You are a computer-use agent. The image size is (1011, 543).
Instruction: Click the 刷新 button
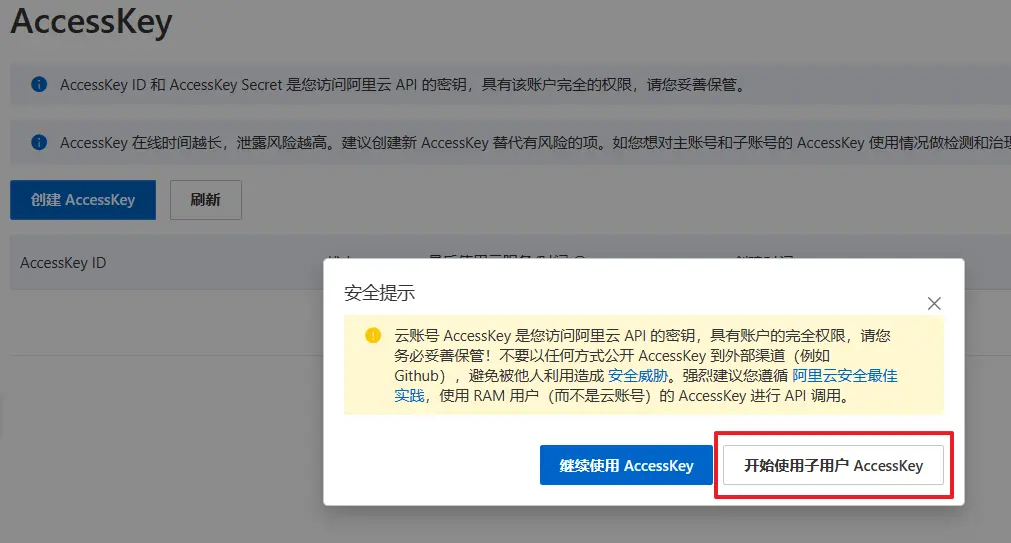point(206,200)
